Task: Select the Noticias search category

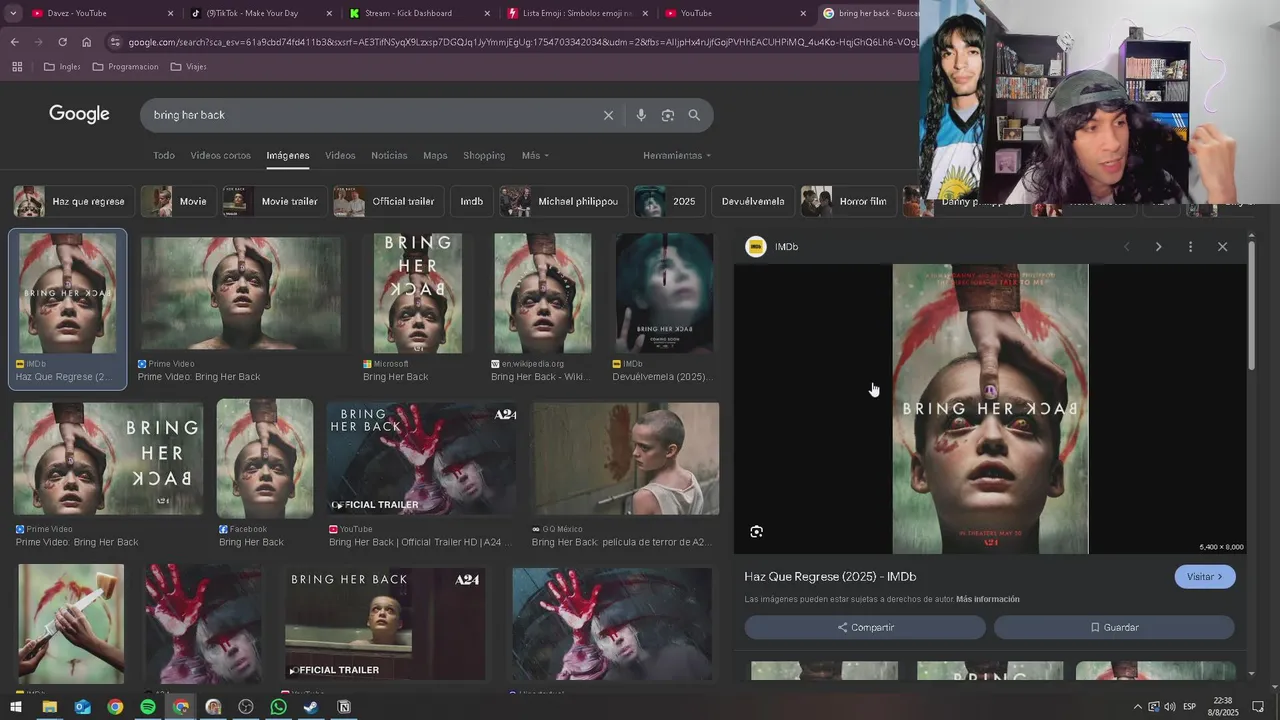Action: (x=389, y=156)
